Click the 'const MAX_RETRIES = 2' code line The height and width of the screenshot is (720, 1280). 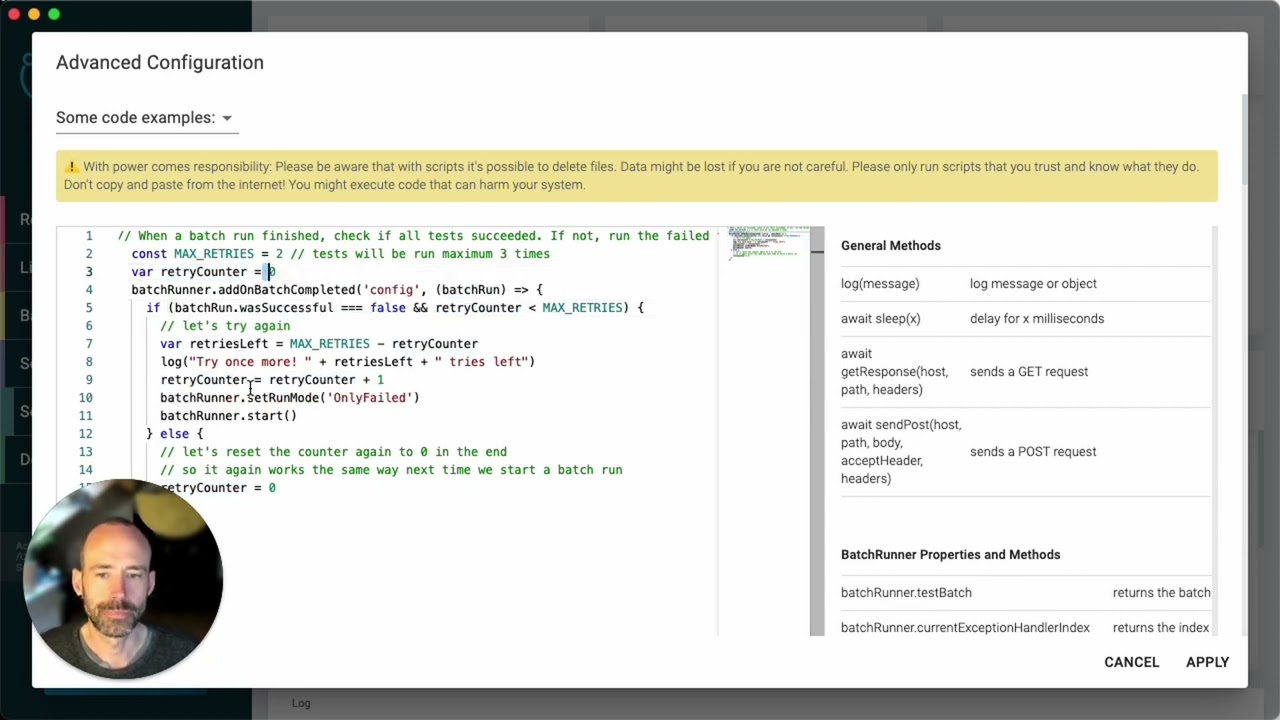pos(341,254)
